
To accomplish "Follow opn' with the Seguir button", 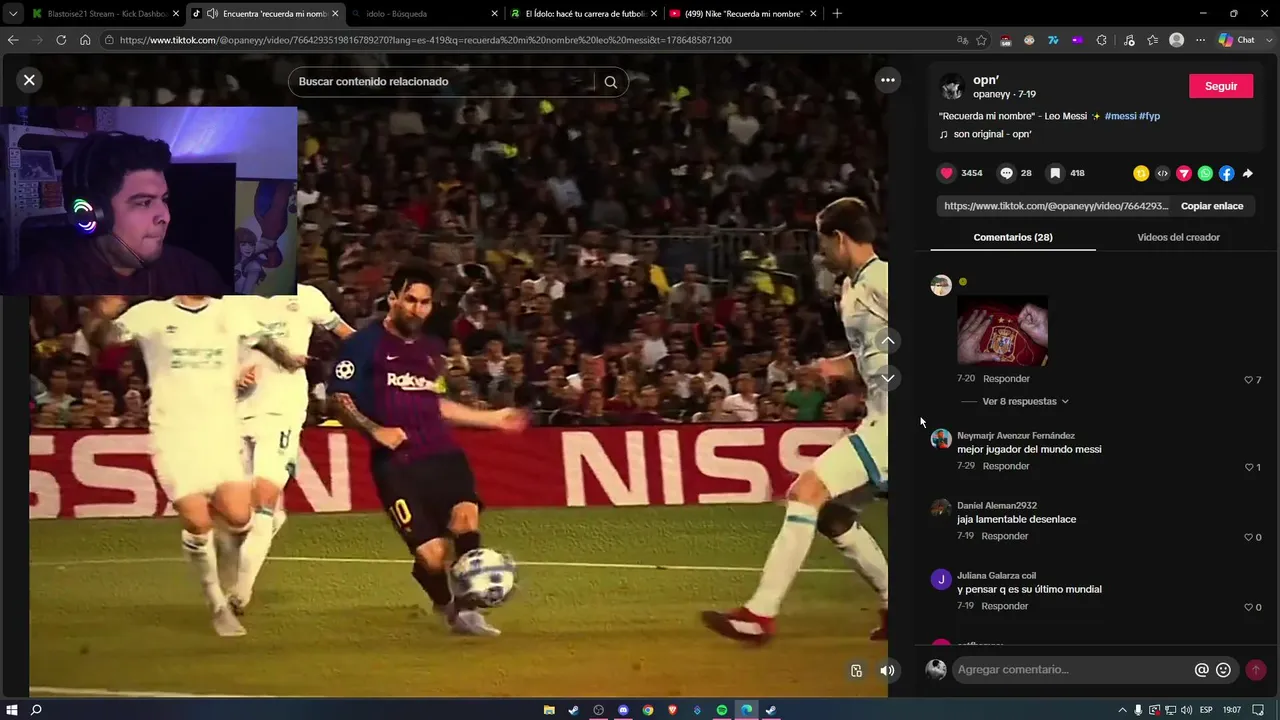I will 1221,86.
